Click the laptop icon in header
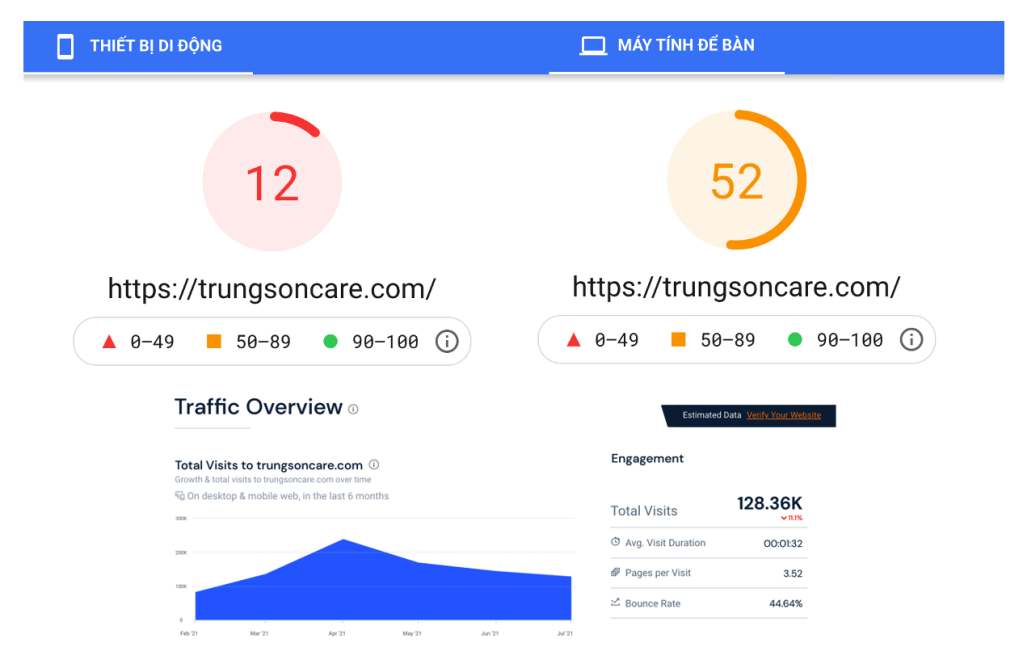 (594, 46)
